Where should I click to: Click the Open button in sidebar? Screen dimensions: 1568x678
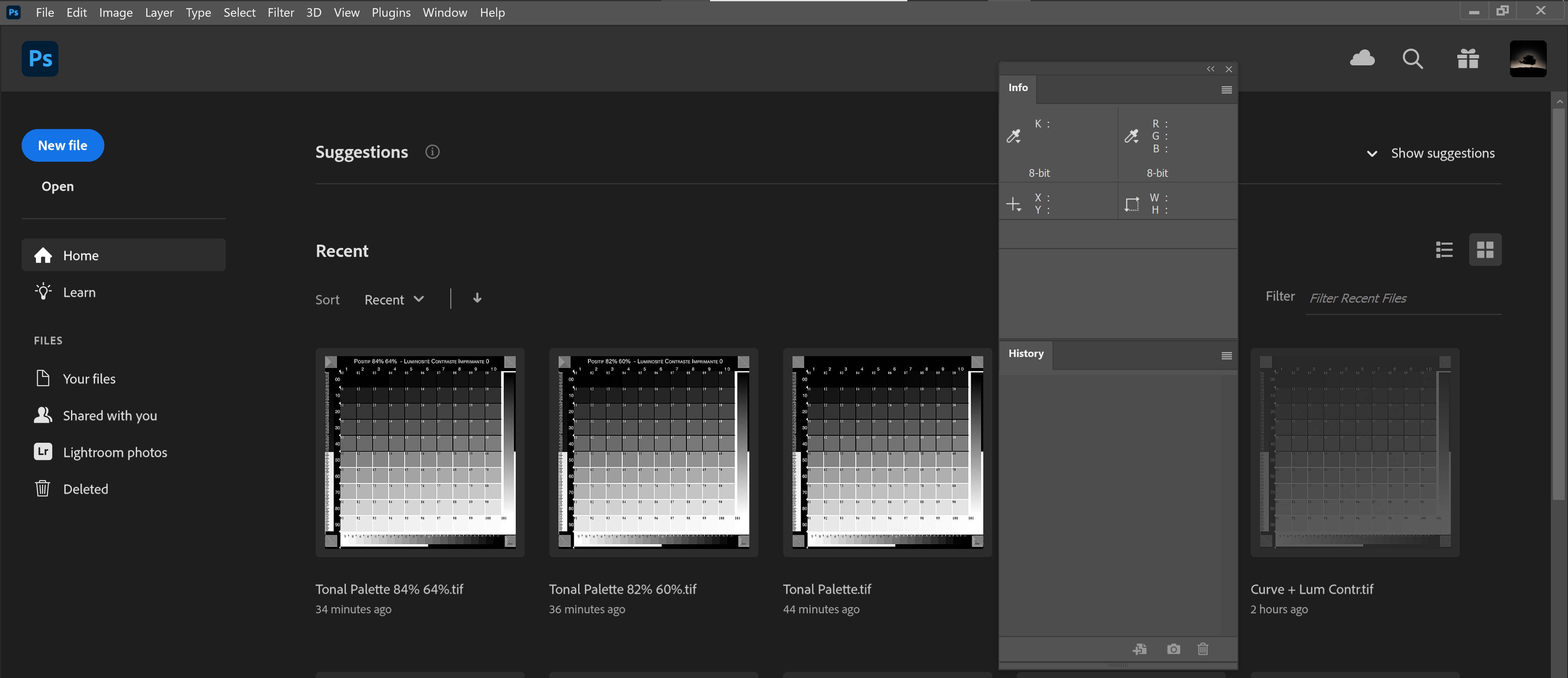57,186
